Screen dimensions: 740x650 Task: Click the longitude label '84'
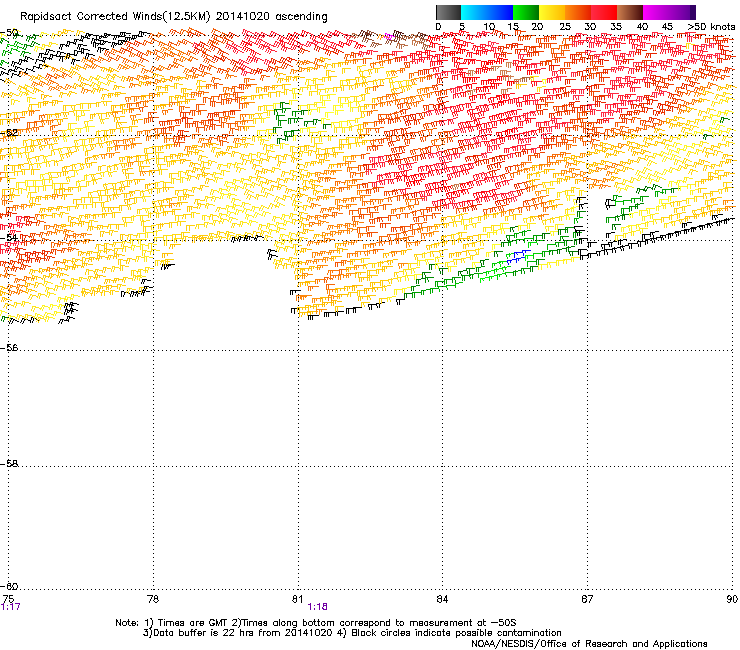pyautogui.click(x=442, y=599)
